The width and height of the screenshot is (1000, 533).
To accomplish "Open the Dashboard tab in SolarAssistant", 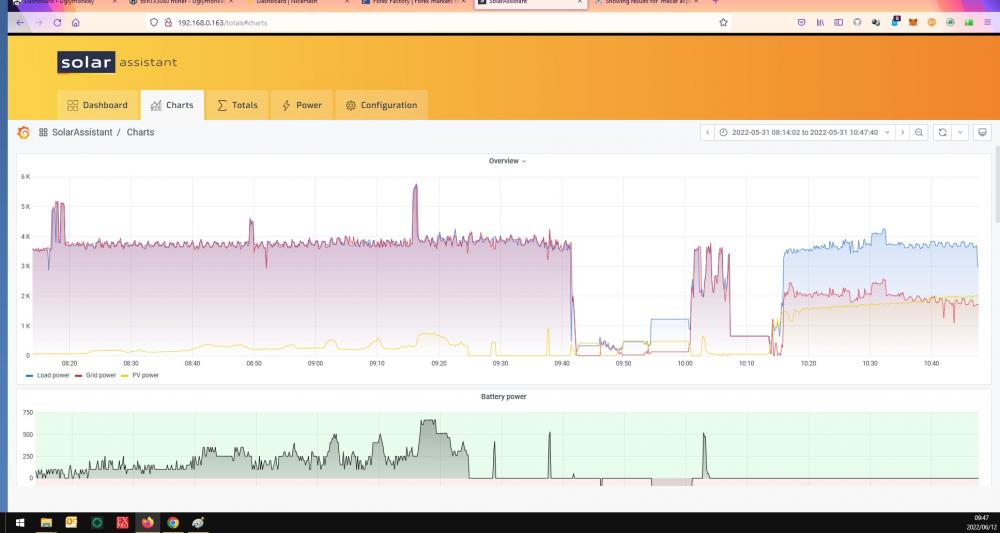I will coord(98,105).
